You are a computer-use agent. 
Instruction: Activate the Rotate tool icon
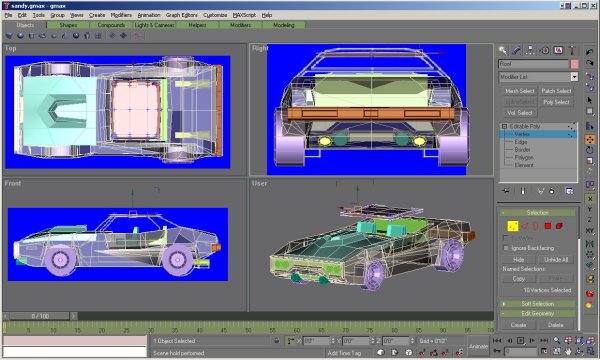coord(590,150)
